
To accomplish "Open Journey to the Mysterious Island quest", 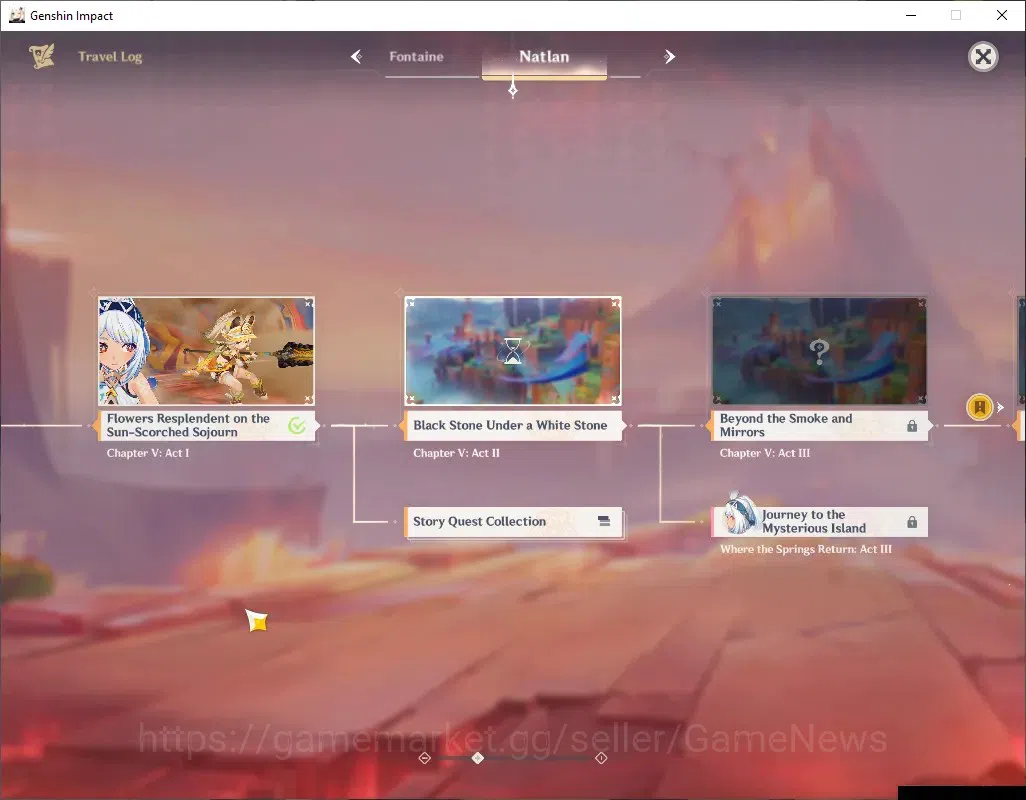I will tap(819, 522).
